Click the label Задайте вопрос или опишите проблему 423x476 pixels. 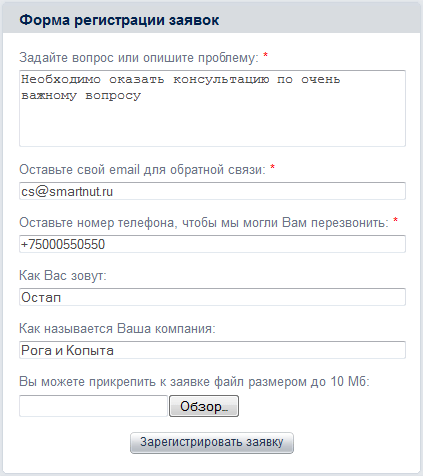139,58
